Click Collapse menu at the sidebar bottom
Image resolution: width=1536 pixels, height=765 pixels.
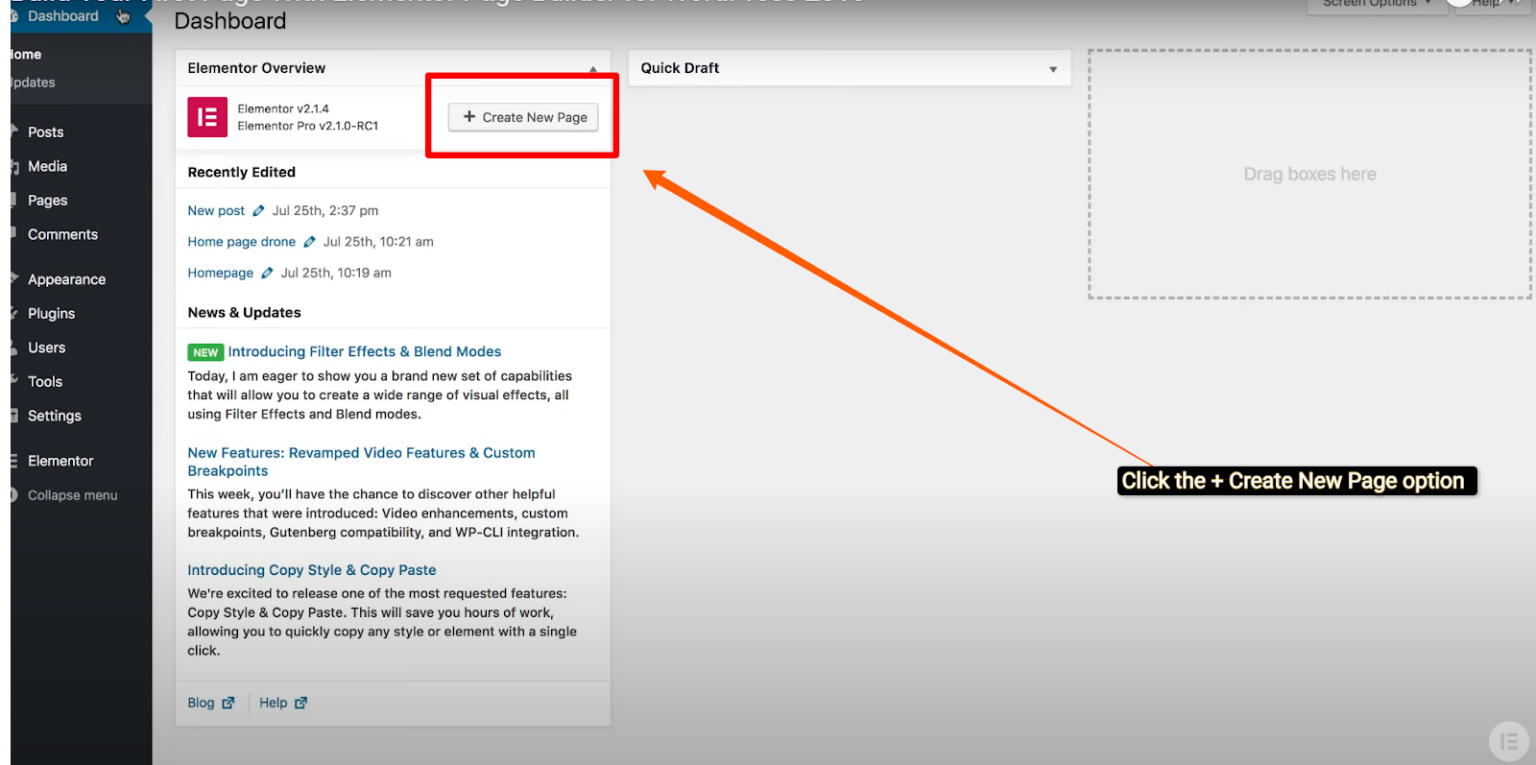(70, 495)
